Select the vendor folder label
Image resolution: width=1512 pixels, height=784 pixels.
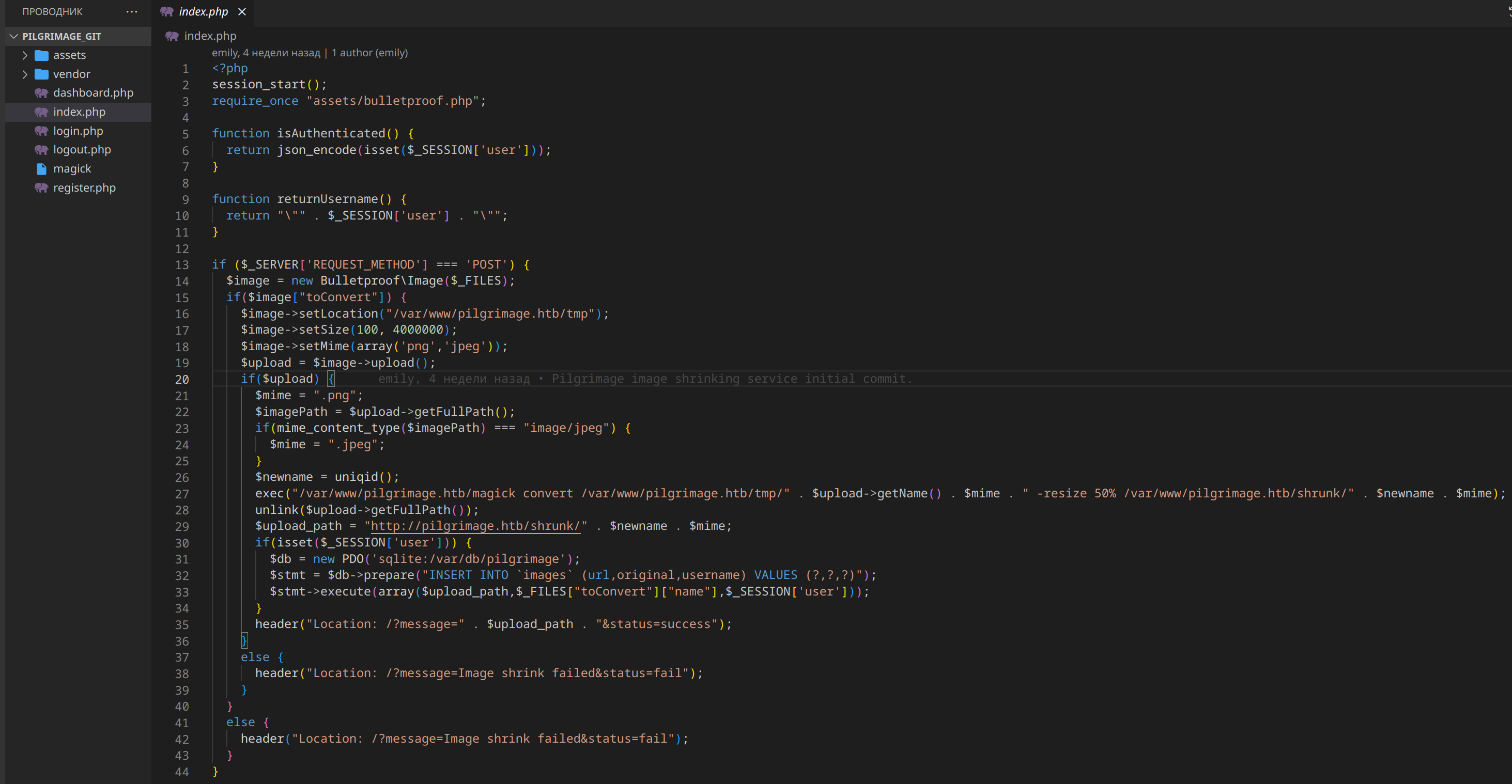pyautogui.click(x=72, y=74)
